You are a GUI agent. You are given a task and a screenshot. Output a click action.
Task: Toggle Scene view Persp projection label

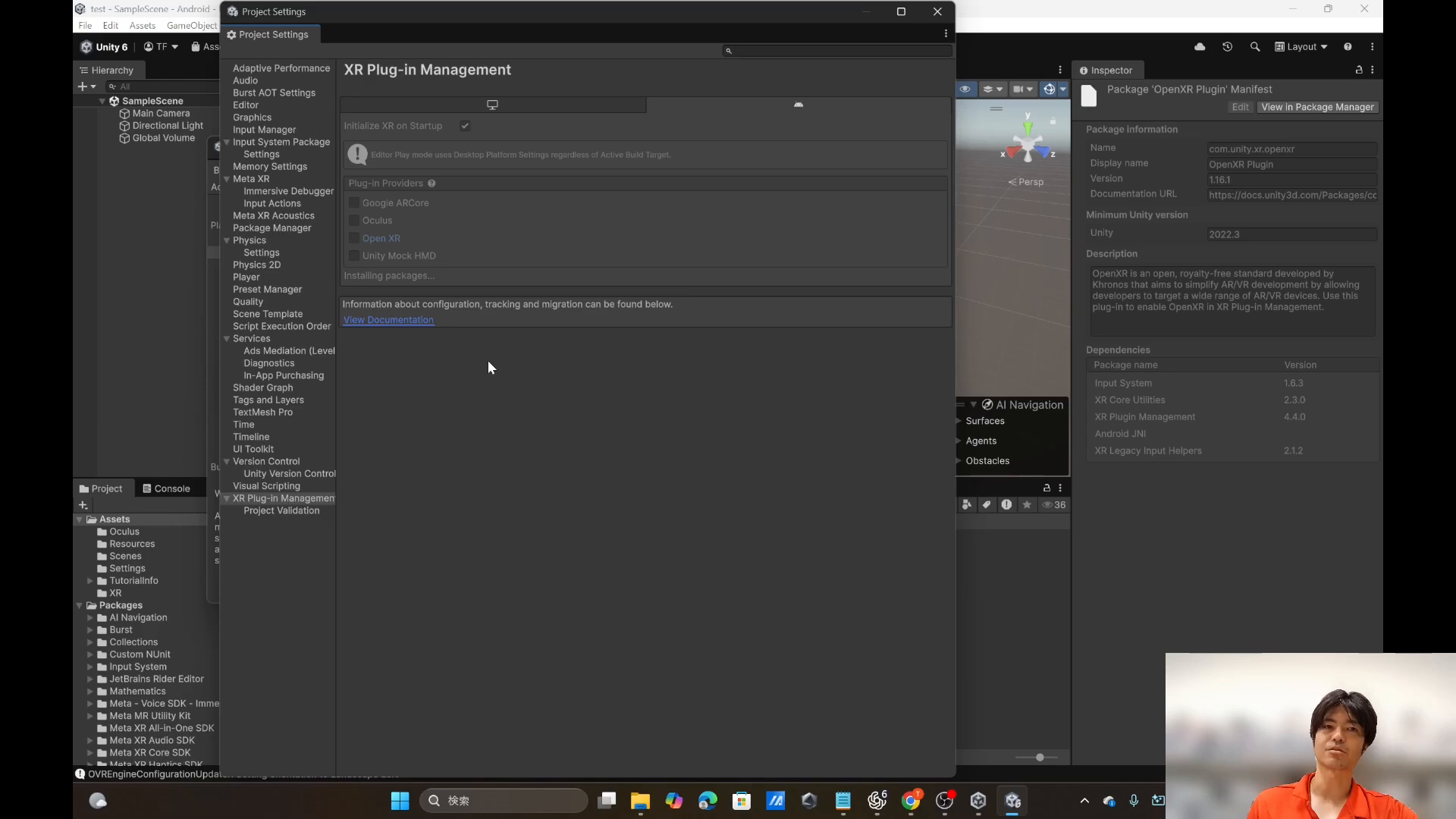[x=1026, y=182]
